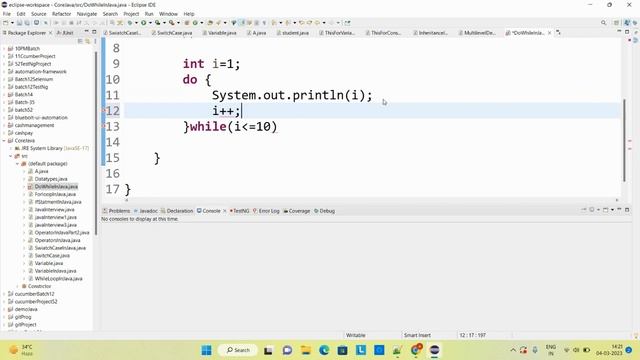
Task: Open Microsoft Edge from the taskbar
Action: coord(324,350)
